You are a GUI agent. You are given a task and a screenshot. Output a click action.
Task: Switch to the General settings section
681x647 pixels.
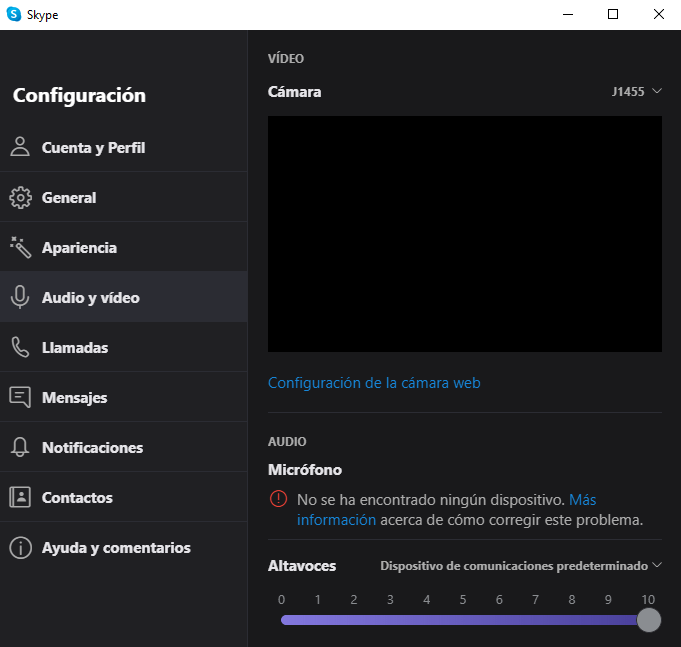[124, 197]
